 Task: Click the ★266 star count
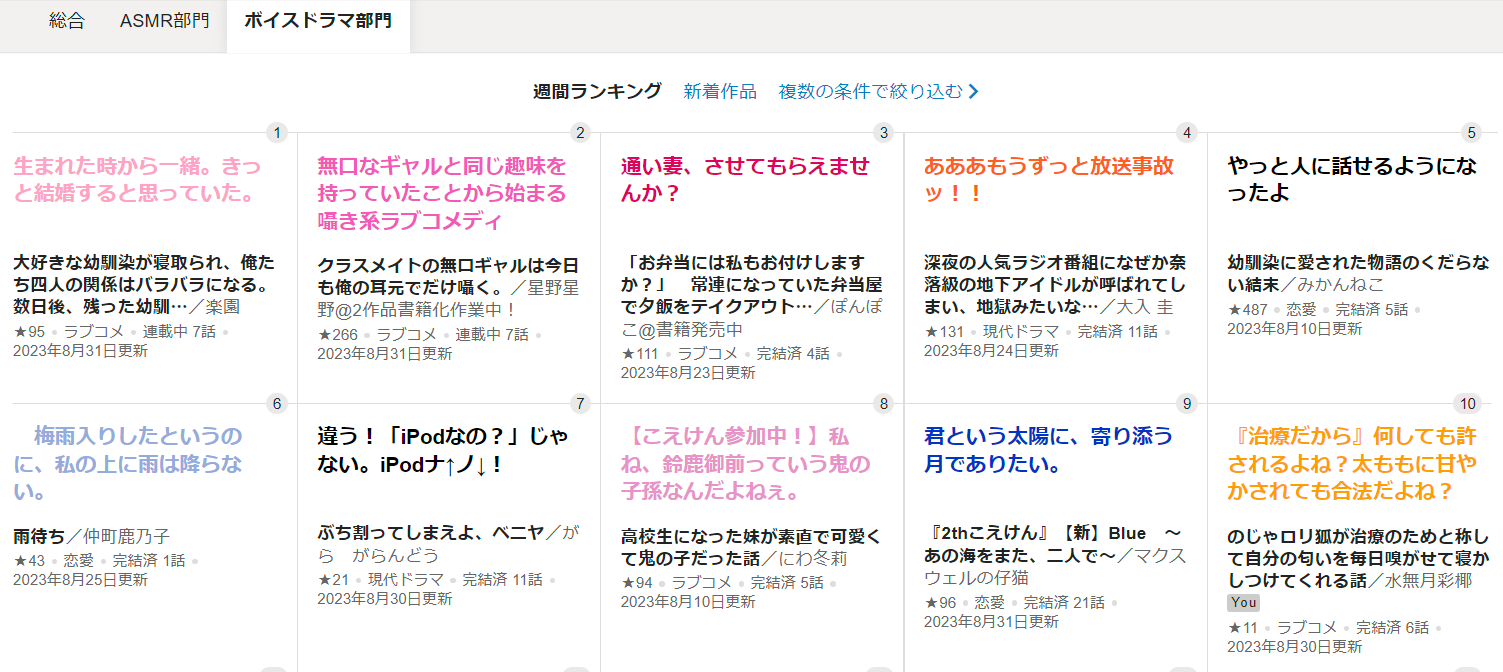(337, 335)
